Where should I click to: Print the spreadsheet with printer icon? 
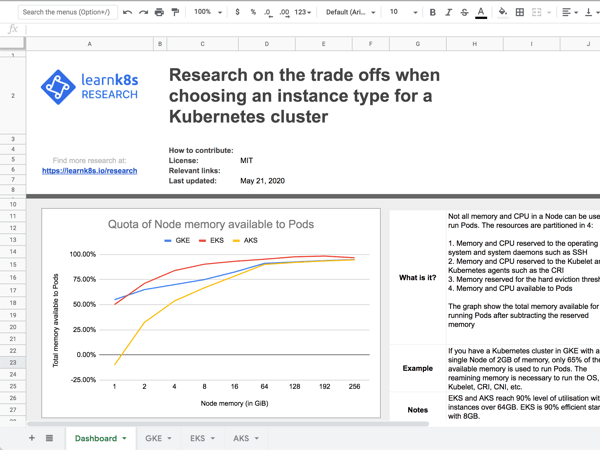159,12
